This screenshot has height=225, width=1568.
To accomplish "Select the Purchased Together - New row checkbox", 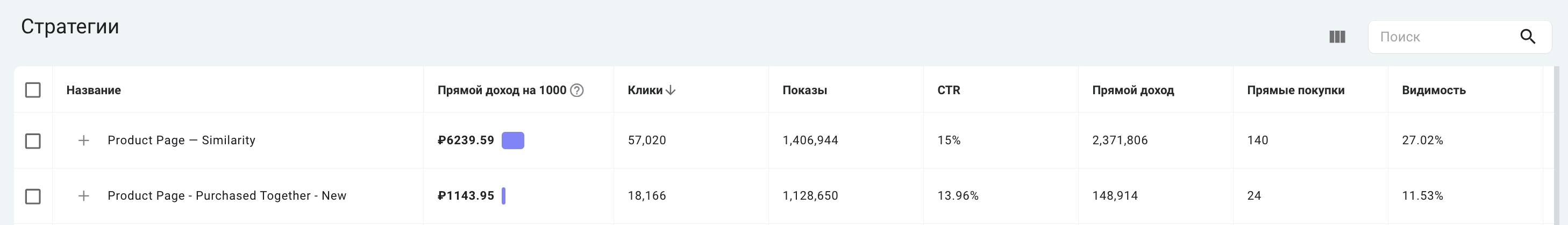I will coord(33,196).
